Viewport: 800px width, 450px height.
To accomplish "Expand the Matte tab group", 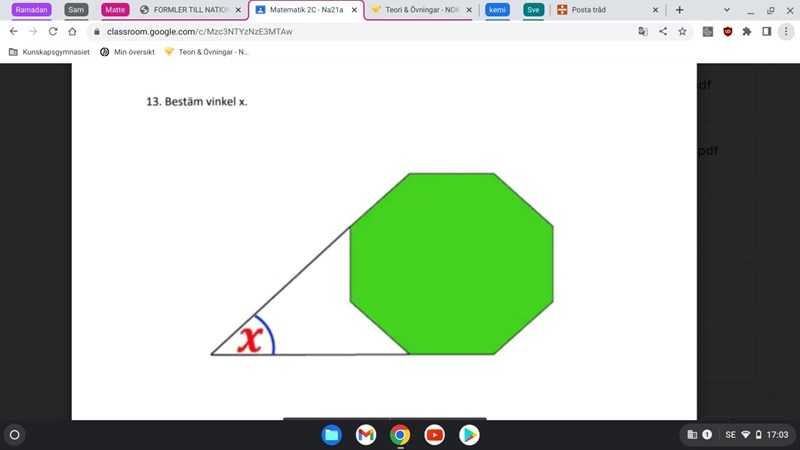I will pos(115,9).
